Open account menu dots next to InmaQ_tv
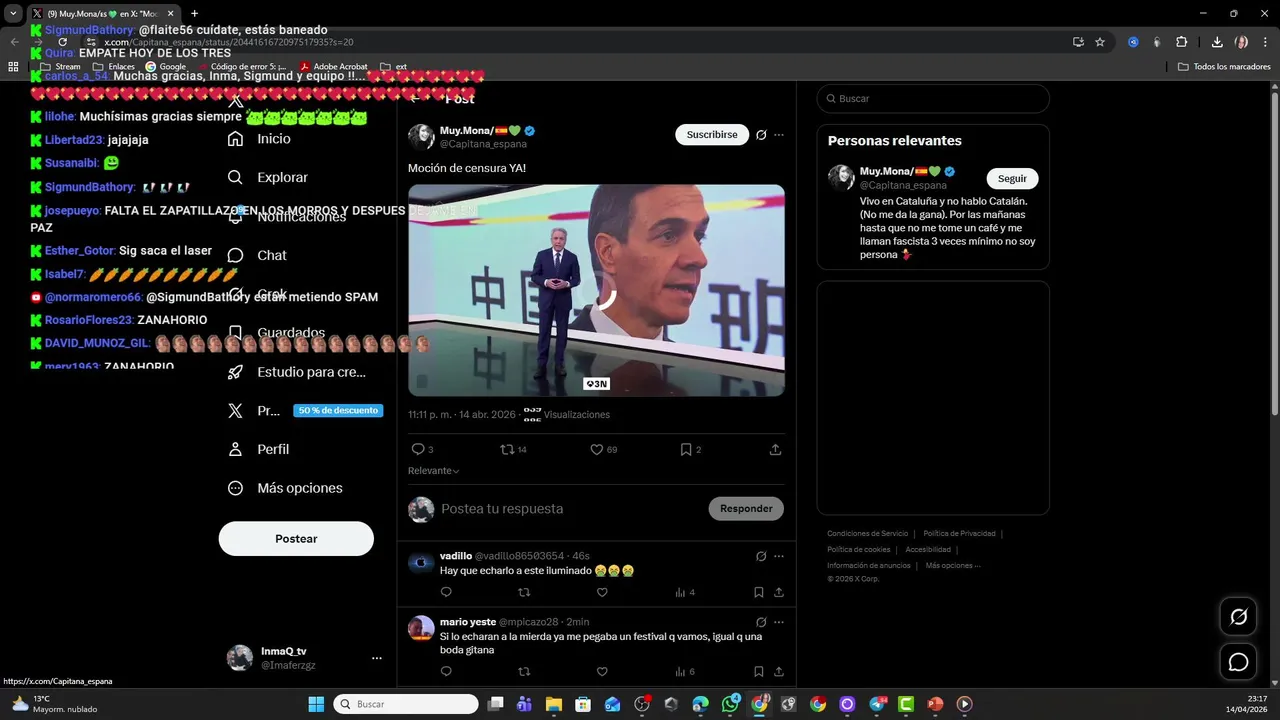The image size is (1280, 720). [377, 658]
